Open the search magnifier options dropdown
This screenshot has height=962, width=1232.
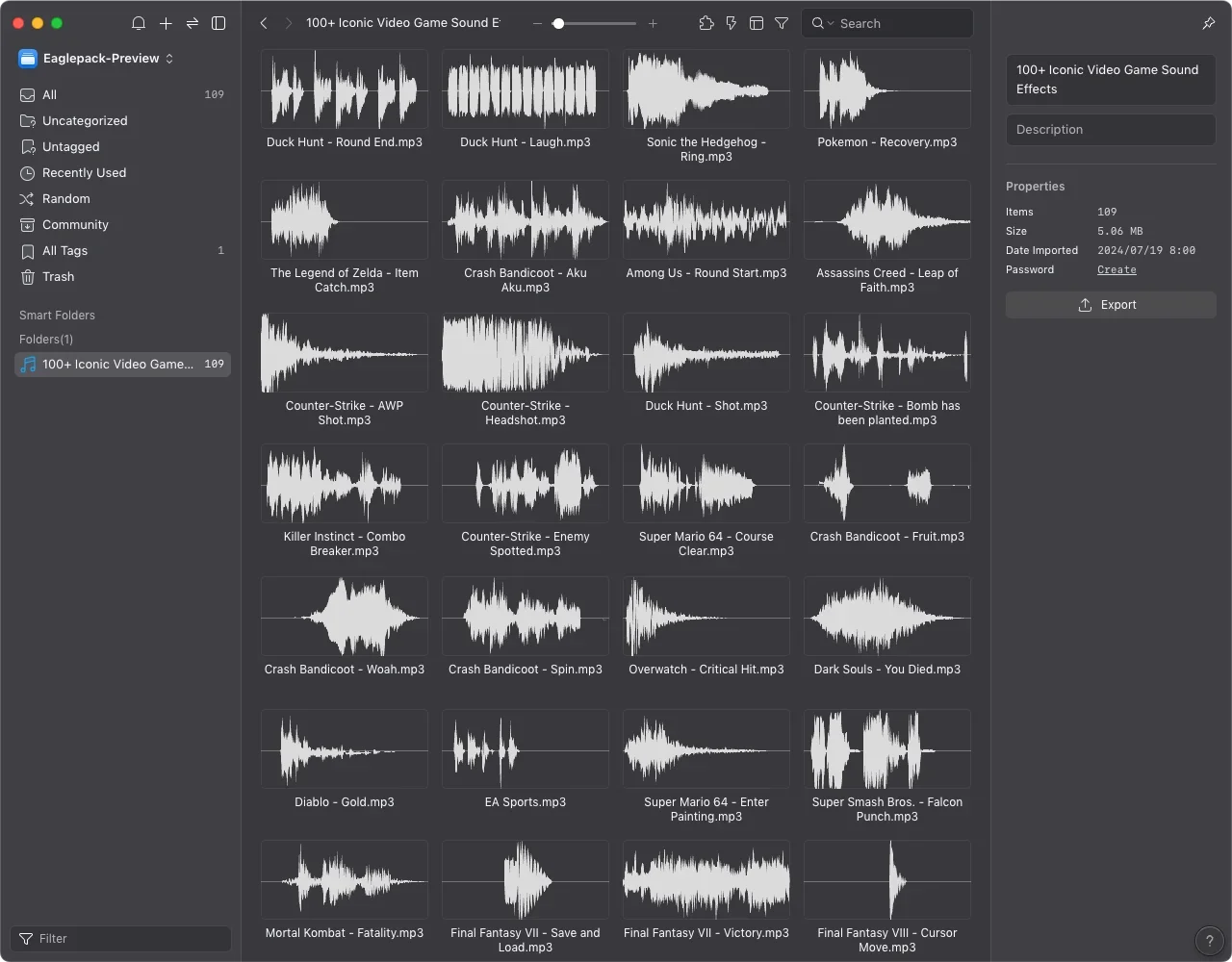coord(822,23)
